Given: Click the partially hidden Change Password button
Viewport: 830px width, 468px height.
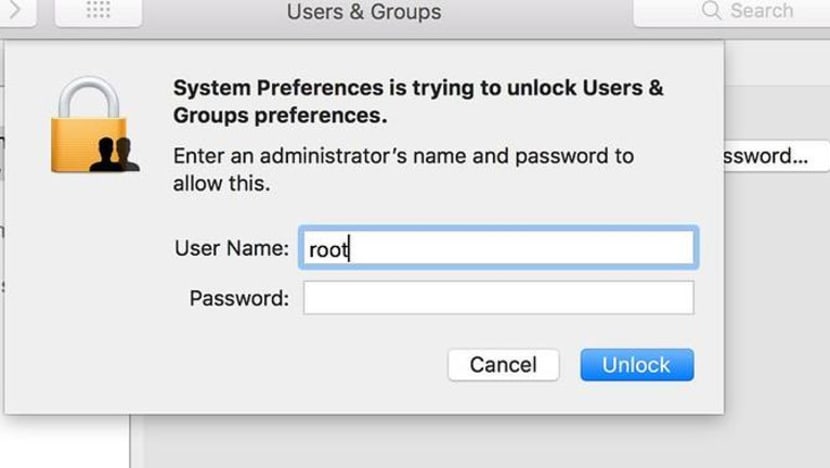Looking at the screenshot, I should click(x=776, y=156).
